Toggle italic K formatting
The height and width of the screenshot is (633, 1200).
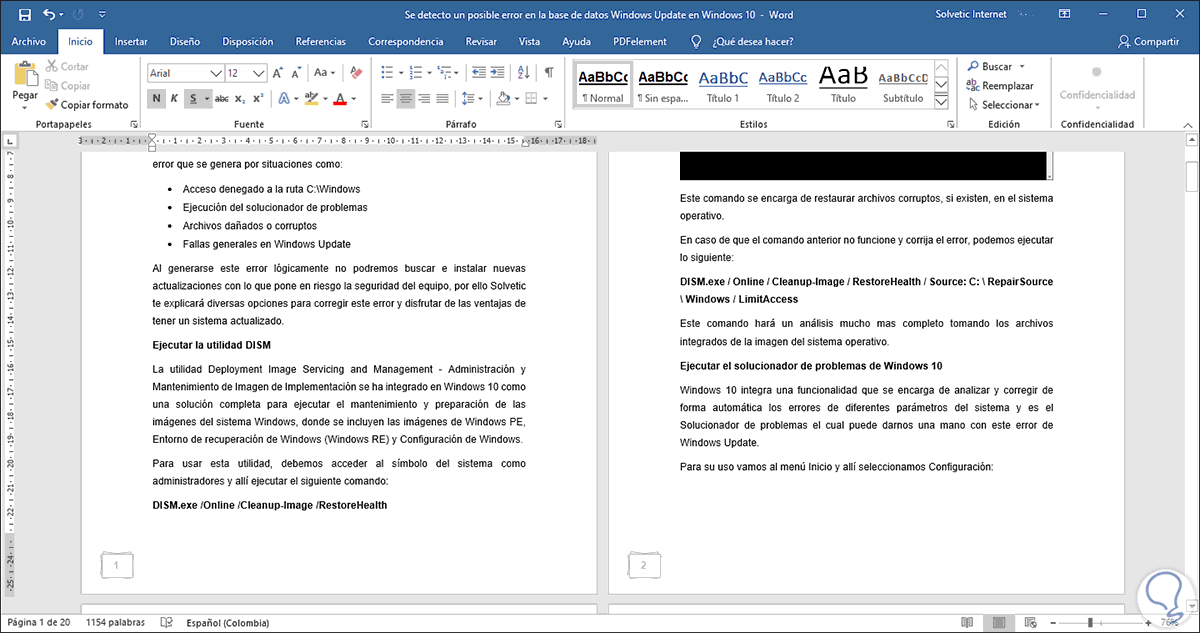[174, 98]
